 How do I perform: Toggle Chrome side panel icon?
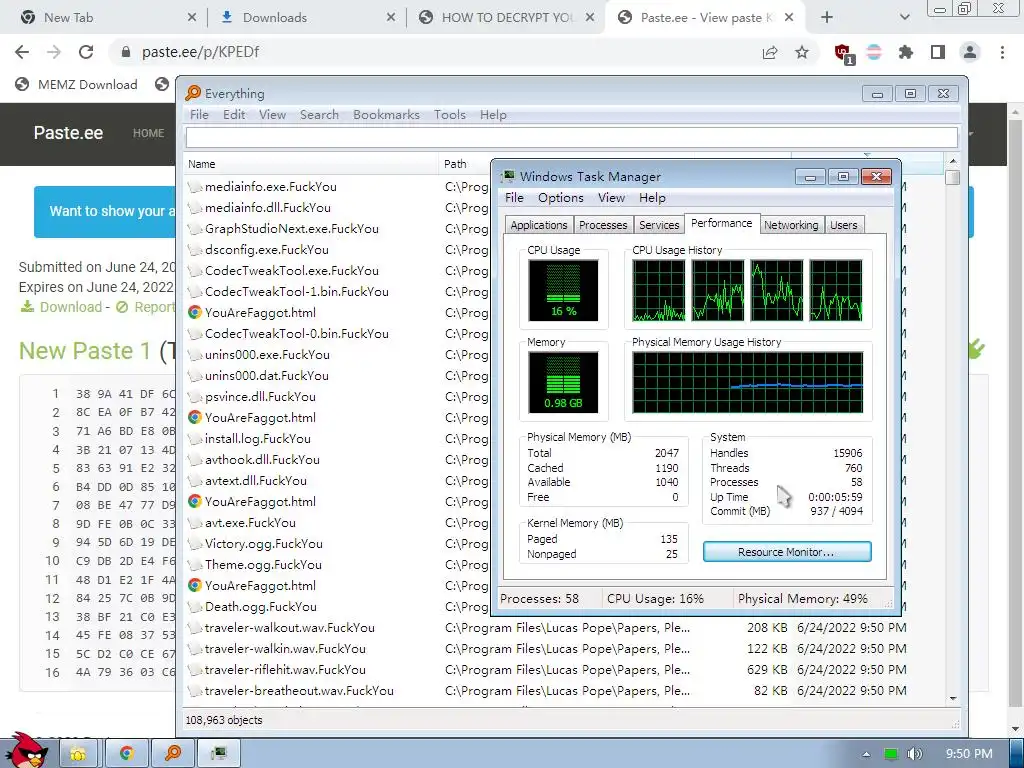pyautogui.click(x=938, y=52)
